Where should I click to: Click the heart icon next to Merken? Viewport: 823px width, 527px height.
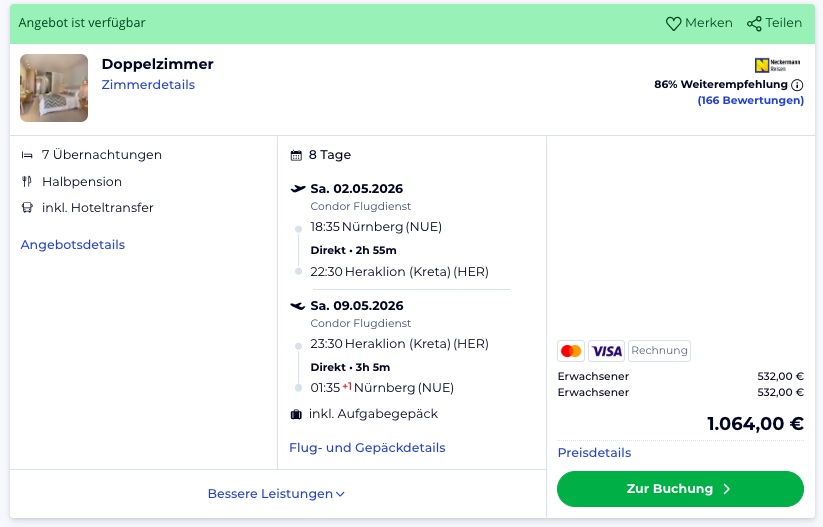pos(673,24)
